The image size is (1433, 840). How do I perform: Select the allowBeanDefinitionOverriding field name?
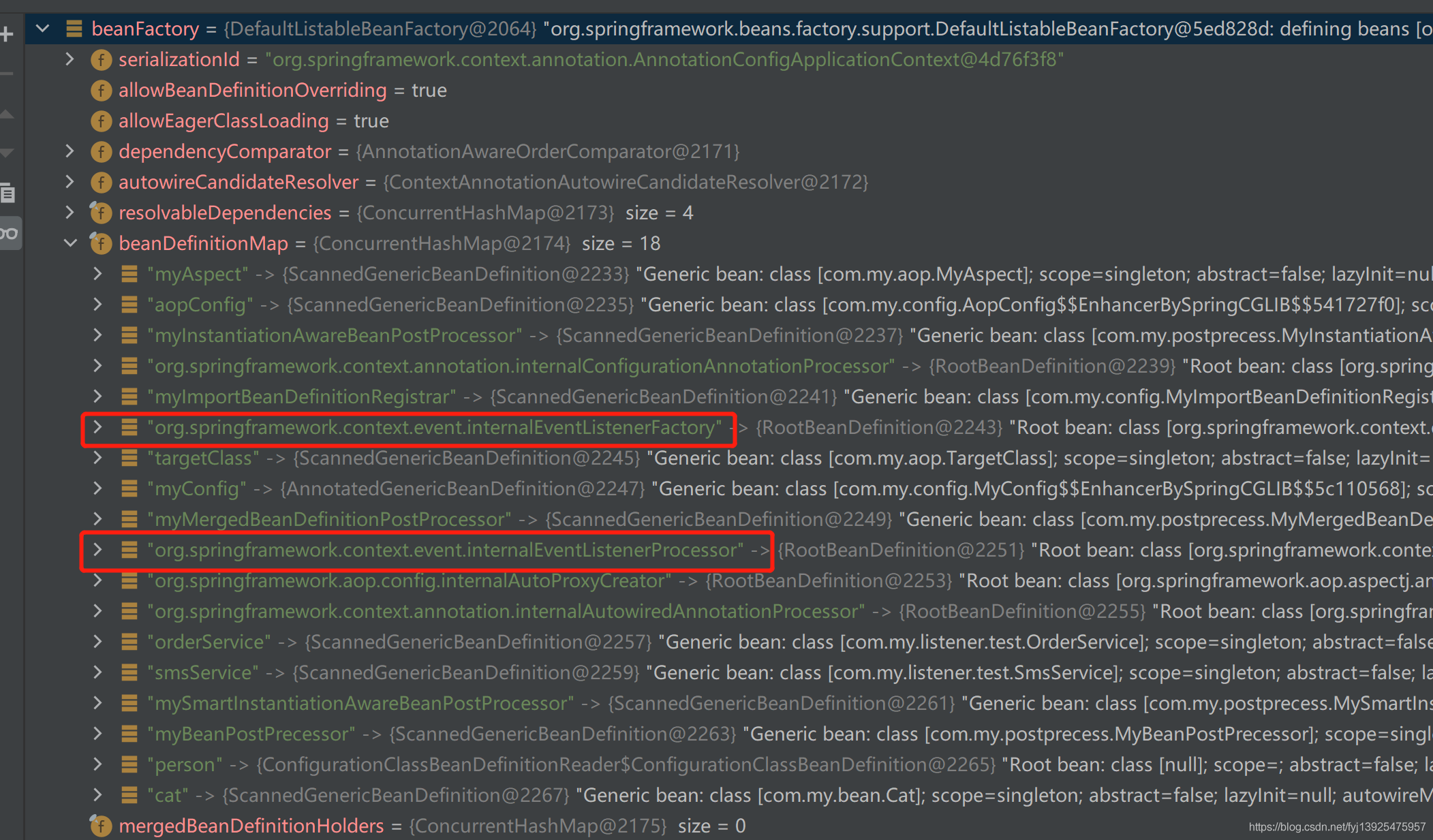coord(252,91)
